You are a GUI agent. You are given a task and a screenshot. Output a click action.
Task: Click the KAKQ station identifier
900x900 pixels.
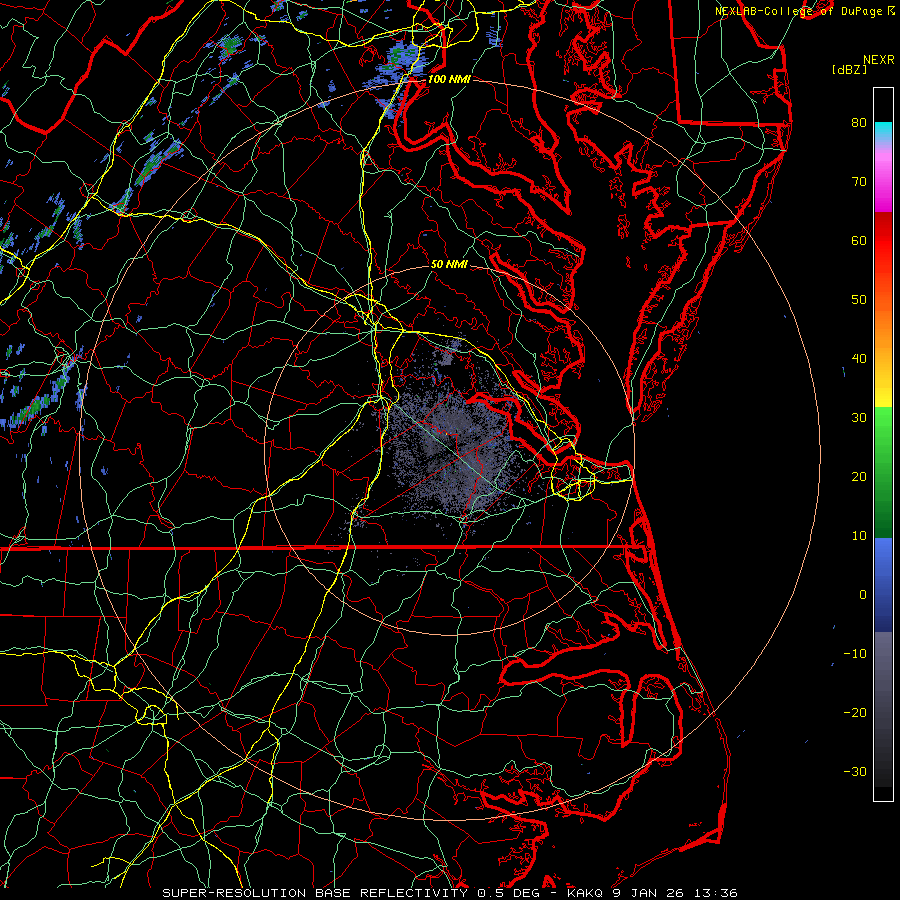(x=585, y=893)
